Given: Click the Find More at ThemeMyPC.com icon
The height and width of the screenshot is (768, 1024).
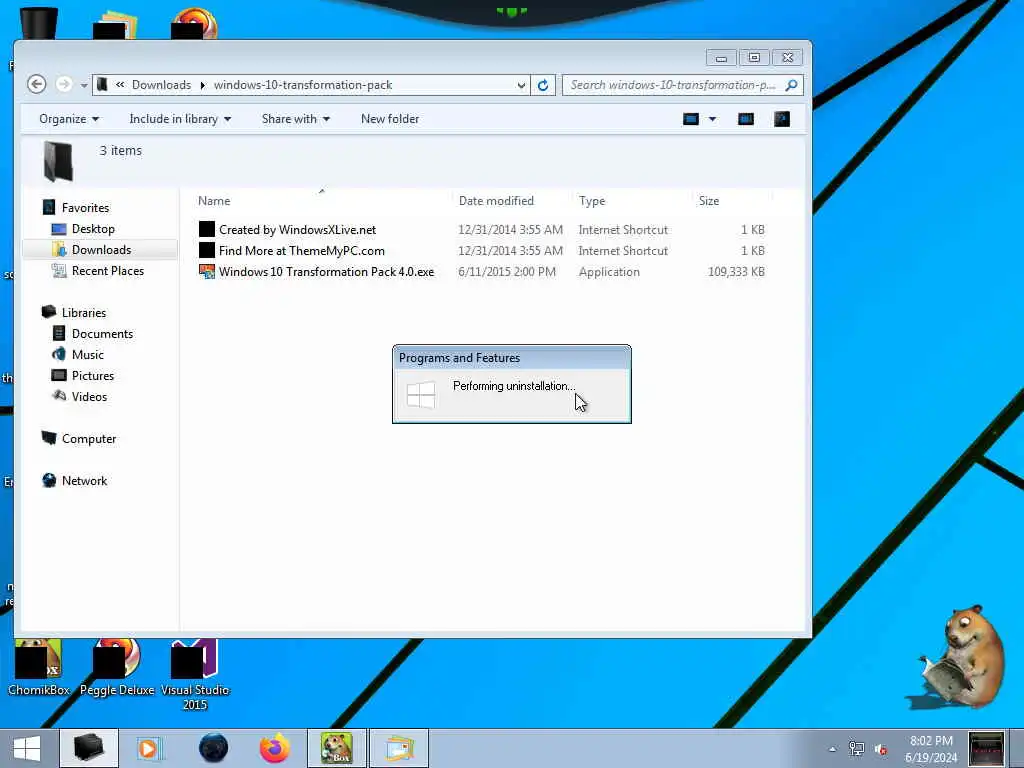Looking at the screenshot, I should coord(207,250).
